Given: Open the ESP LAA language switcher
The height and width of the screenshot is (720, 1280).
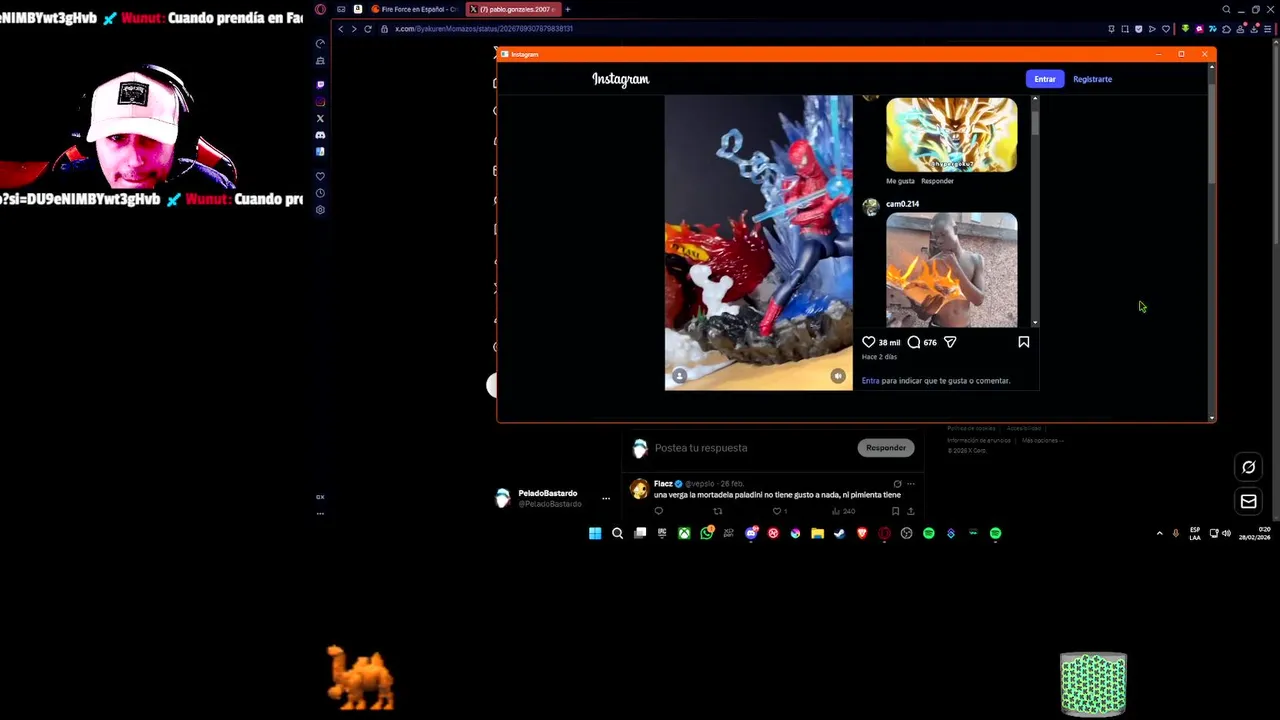Looking at the screenshot, I should (1195, 533).
